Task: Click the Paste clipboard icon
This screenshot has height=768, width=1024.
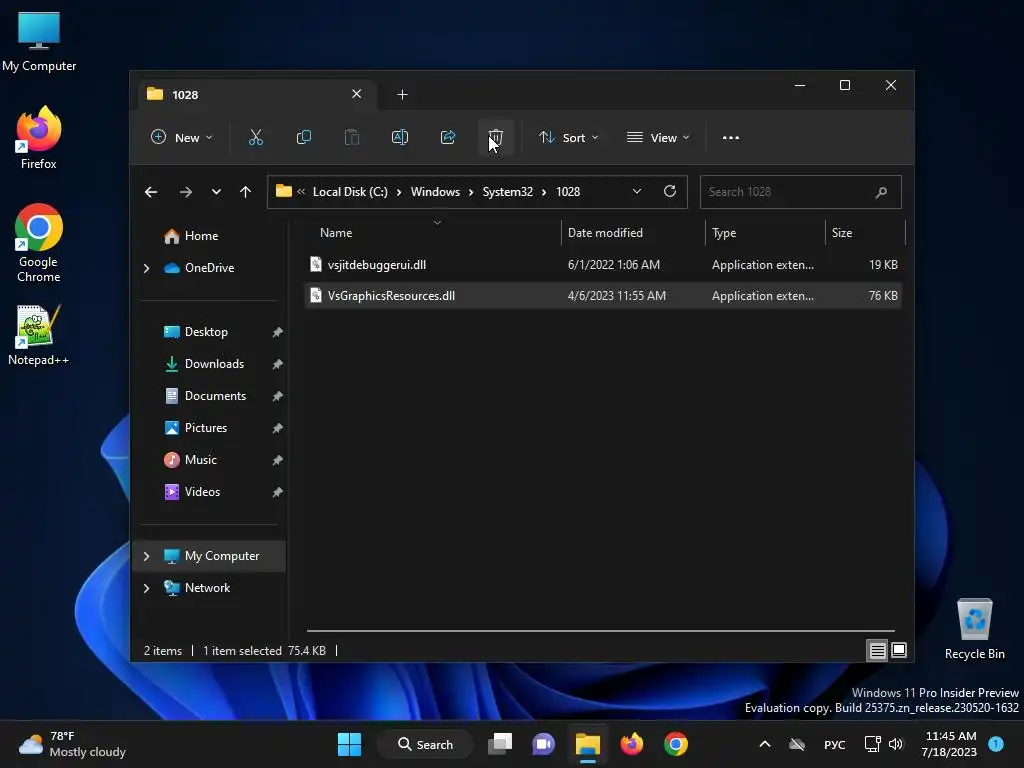Action: tap(352, 137)
